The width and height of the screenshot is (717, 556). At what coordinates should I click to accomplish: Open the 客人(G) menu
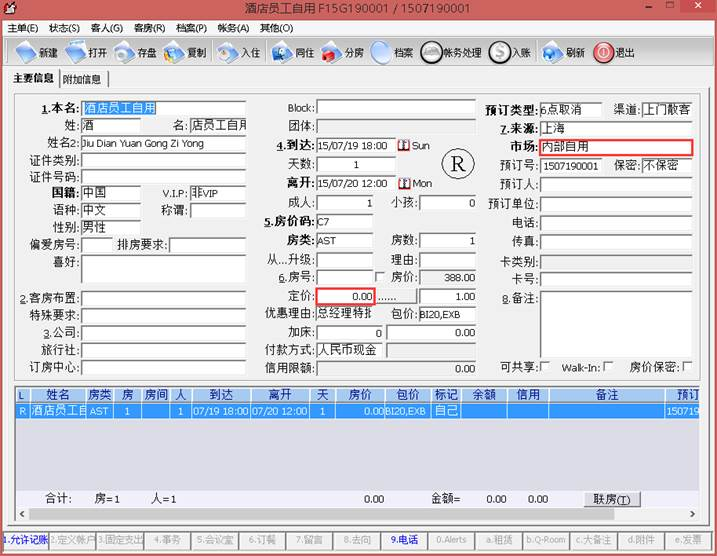(x=107, y=28)
